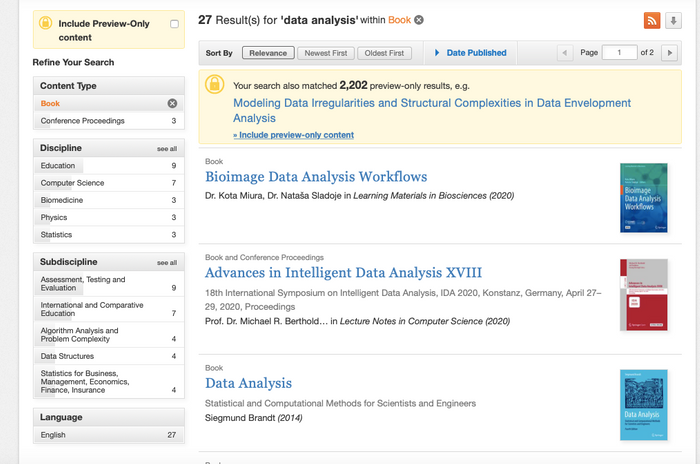
Task: Click the page number input field
Action: (x=619, y=53)
